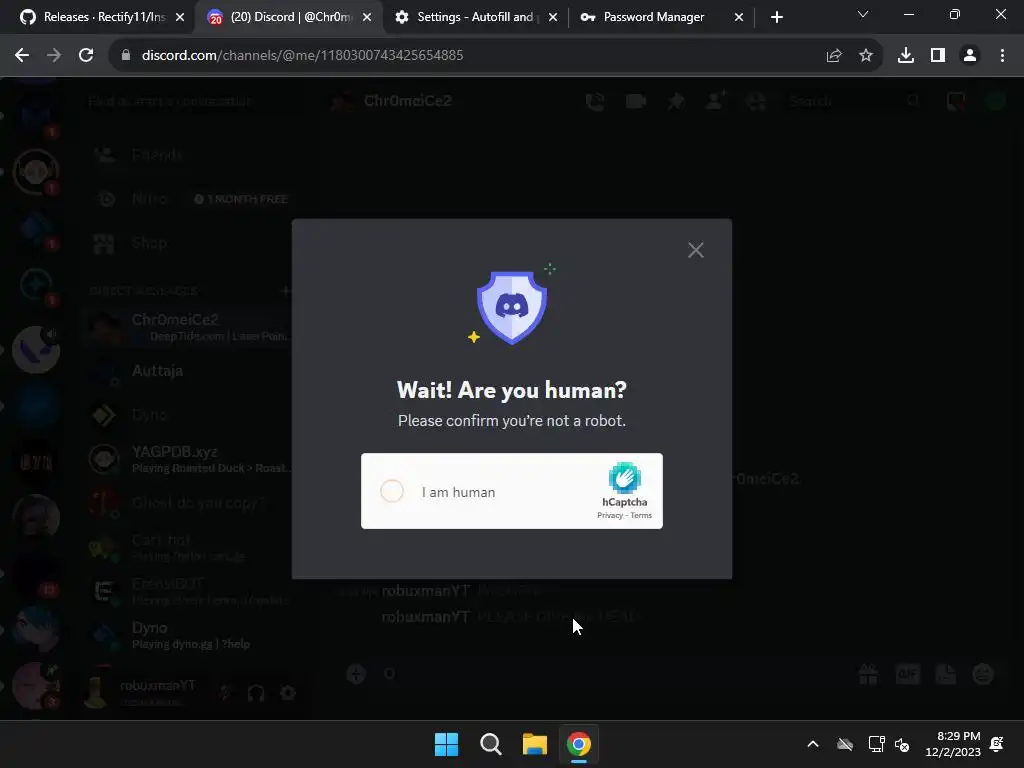Start a video call with Chr0meiCe2
The height and width of the screenshot is (768, 1024).
pos(635,101)
